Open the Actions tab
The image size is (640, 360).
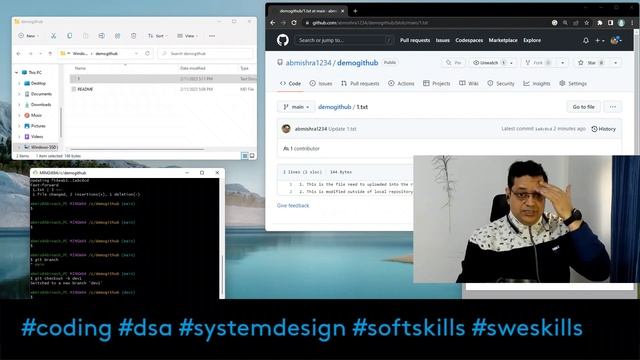(401, 83)
